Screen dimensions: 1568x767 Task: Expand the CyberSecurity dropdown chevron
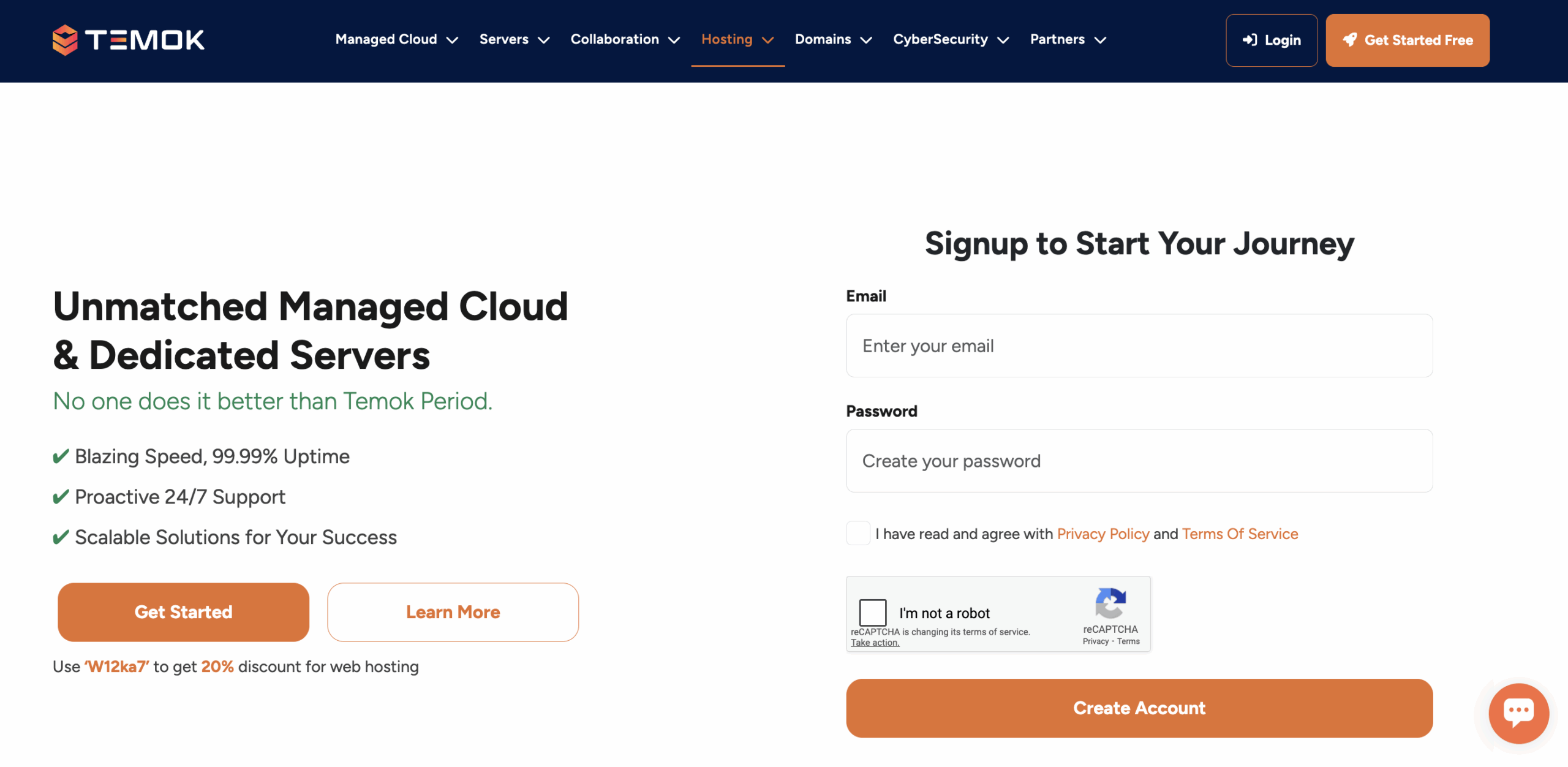(1003, 40)
